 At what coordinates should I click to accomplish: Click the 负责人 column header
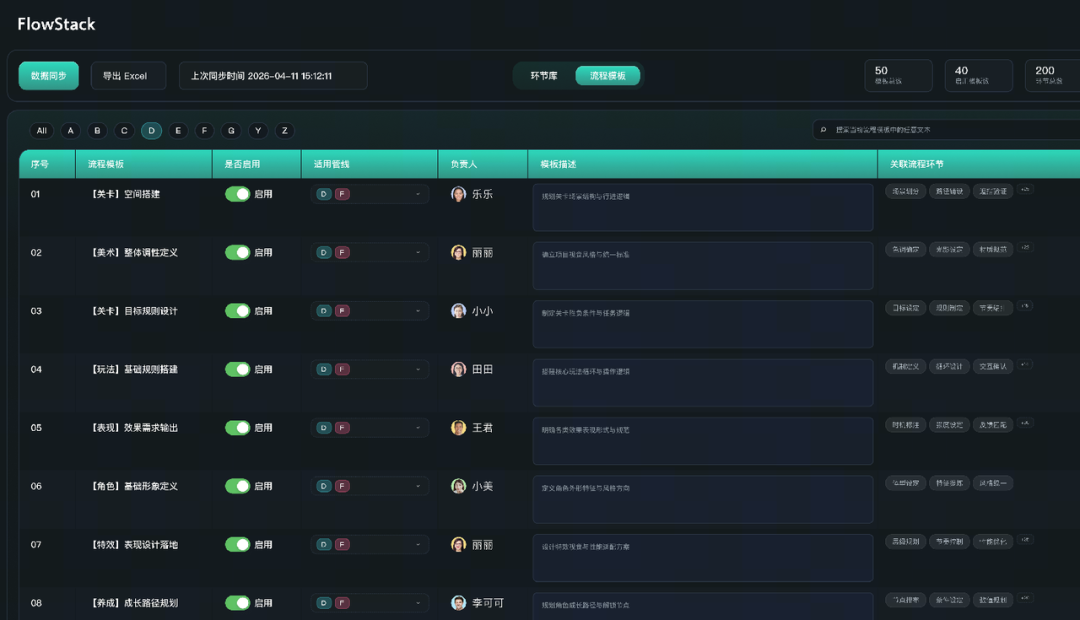tap(483, 164)
